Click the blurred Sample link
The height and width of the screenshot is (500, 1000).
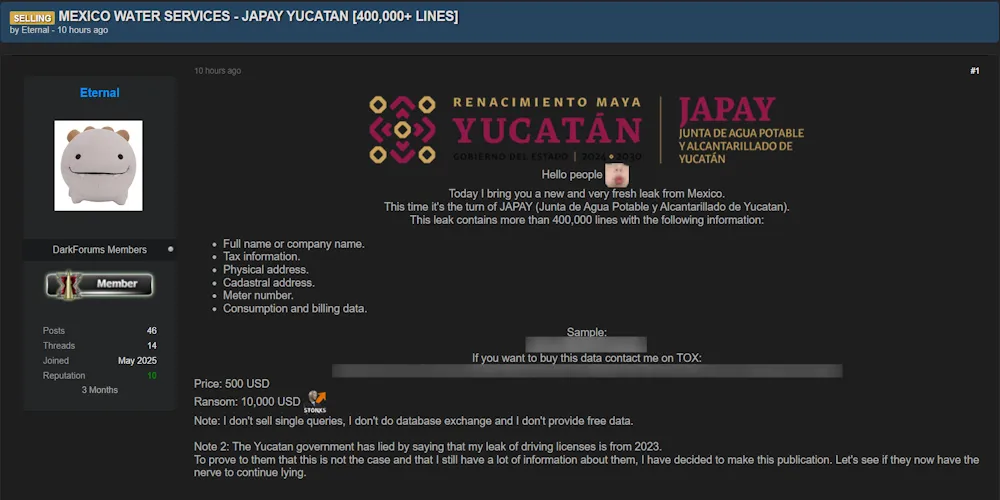pyautogui.click(x=586, y=344)
